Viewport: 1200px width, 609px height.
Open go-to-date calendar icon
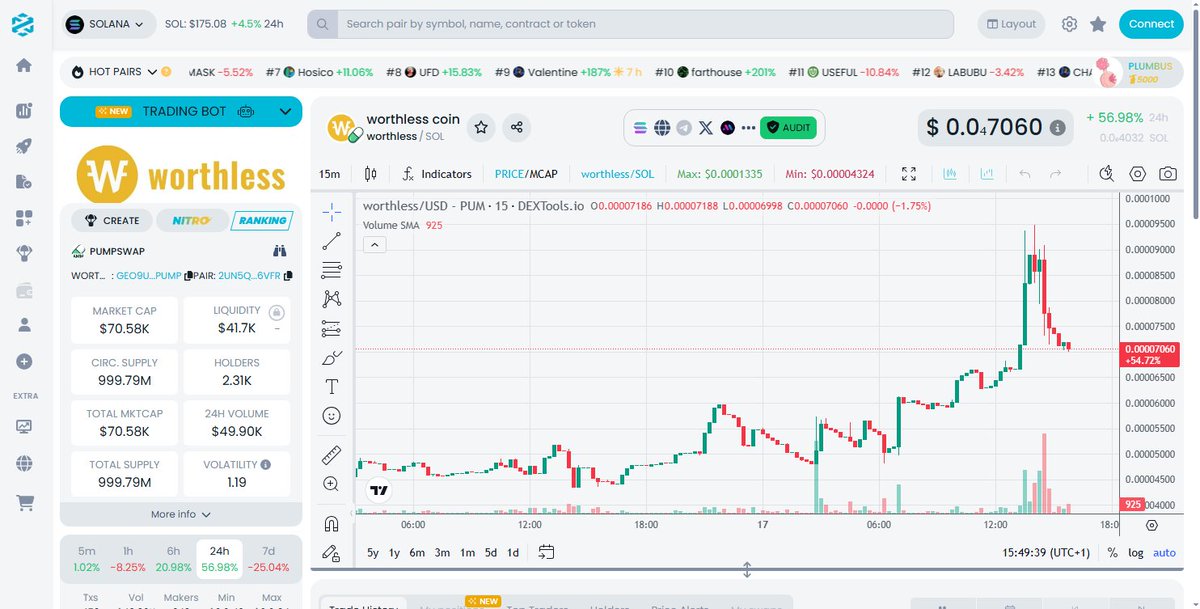click(546, 552)
